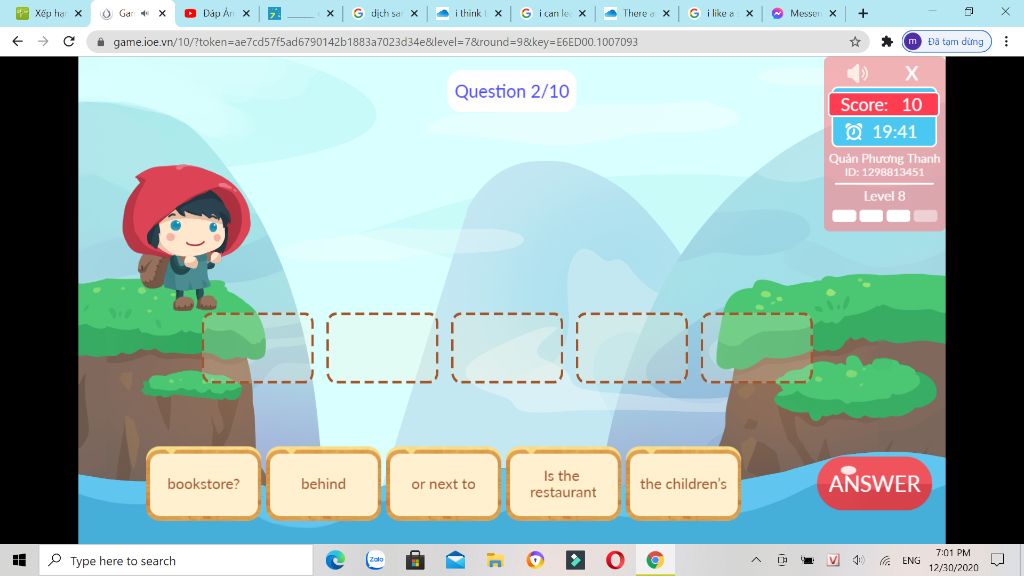Click the player name Quản Phương Thanh
This screenshot has height=576, width=1024.
click(x=884, y=159)
